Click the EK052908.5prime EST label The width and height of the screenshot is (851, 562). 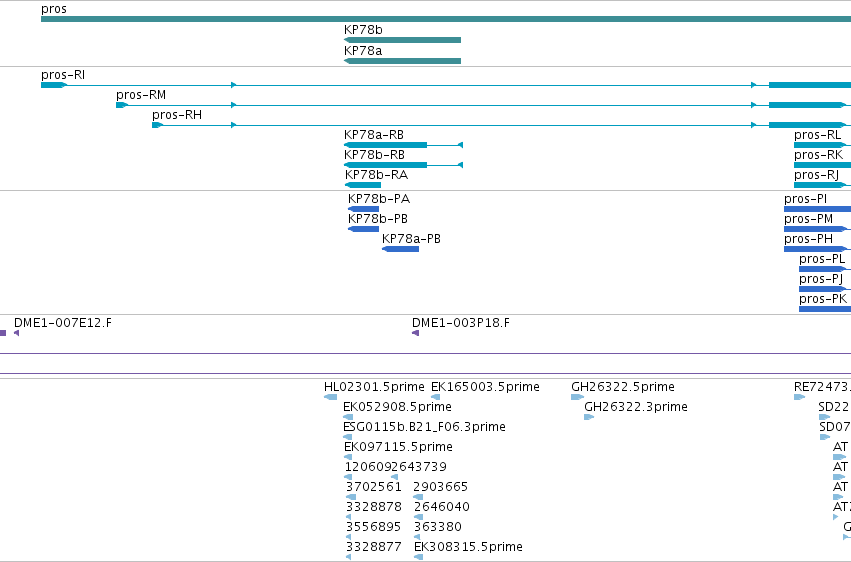click(x=397, y=407)
